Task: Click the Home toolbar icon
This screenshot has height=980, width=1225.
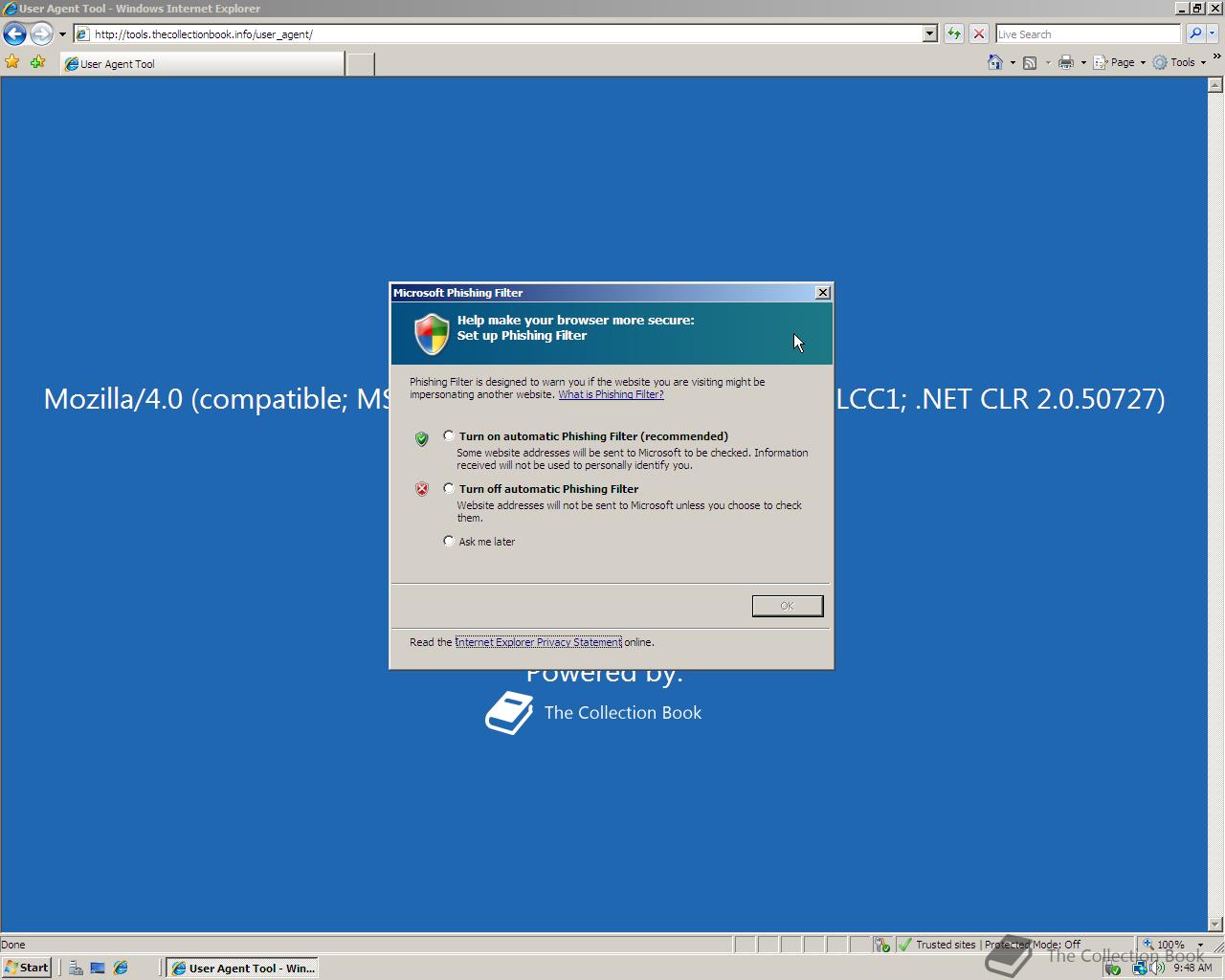Action: click(995, 62)
